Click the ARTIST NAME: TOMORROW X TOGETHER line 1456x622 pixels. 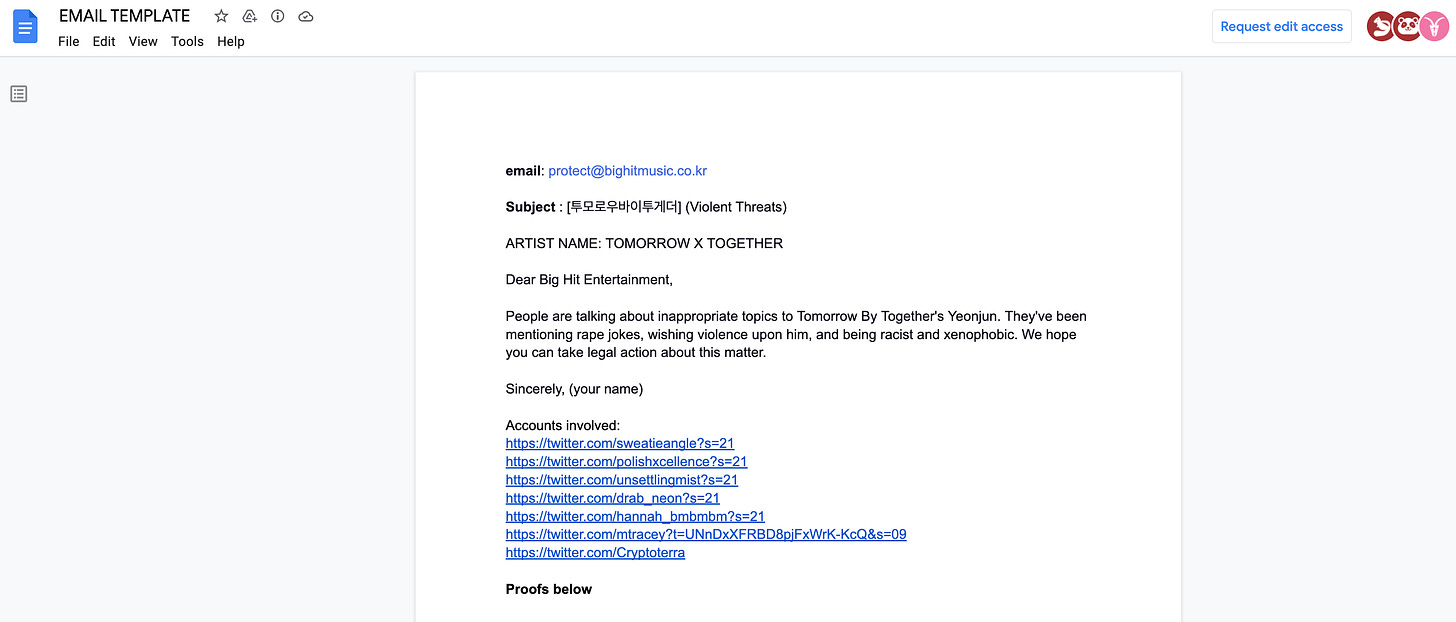pos(644,243)
